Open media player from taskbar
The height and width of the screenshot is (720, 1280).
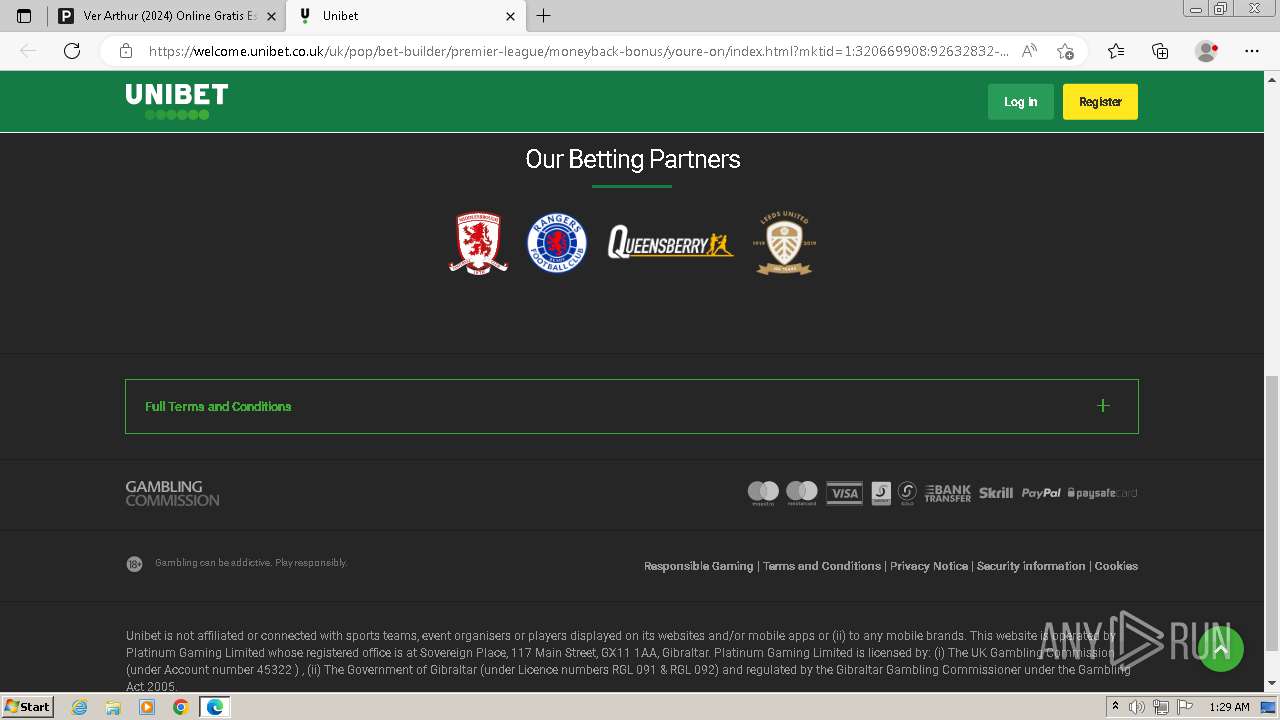pos(147,707)
